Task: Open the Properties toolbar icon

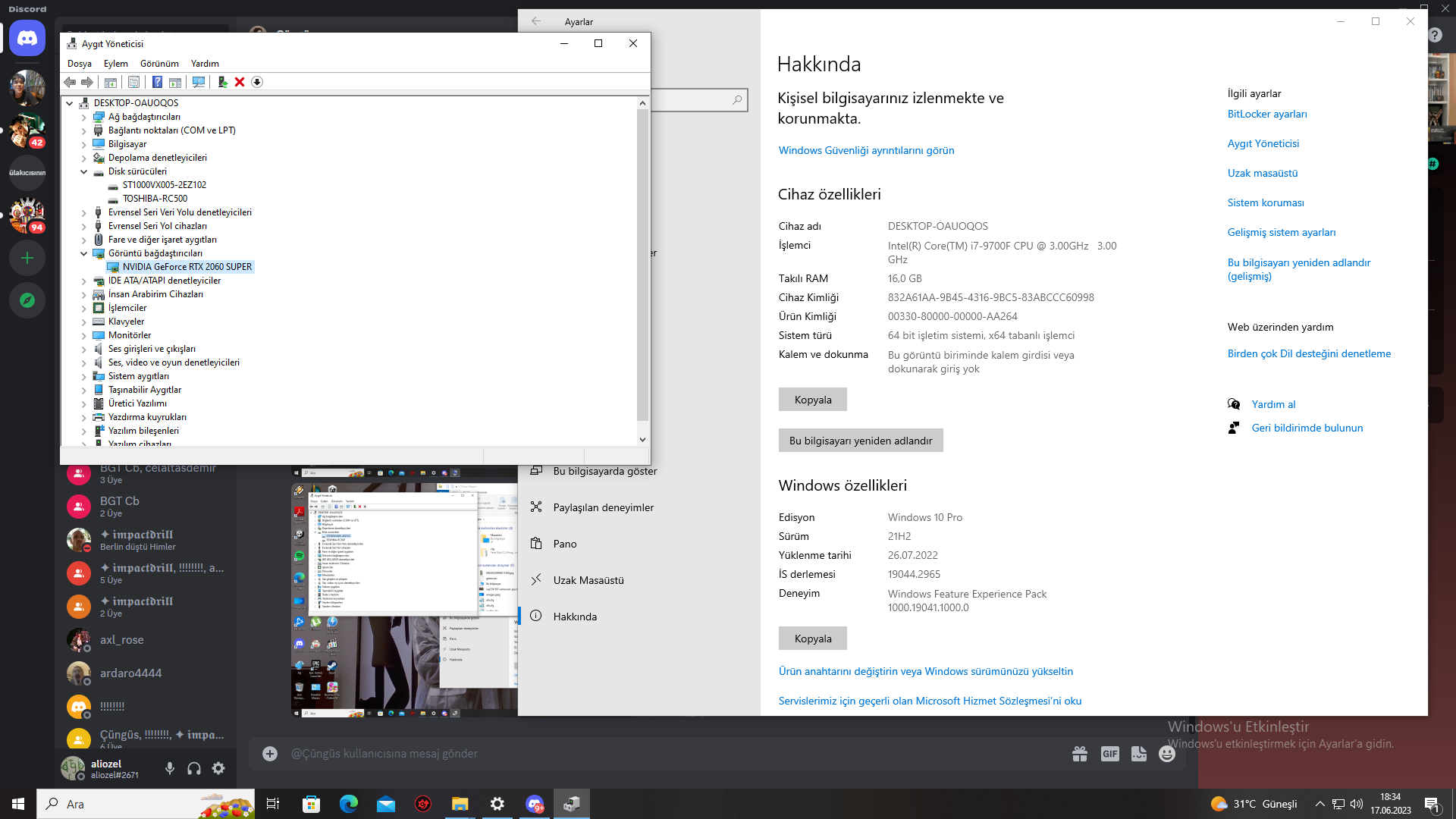Action: [133, 82]
